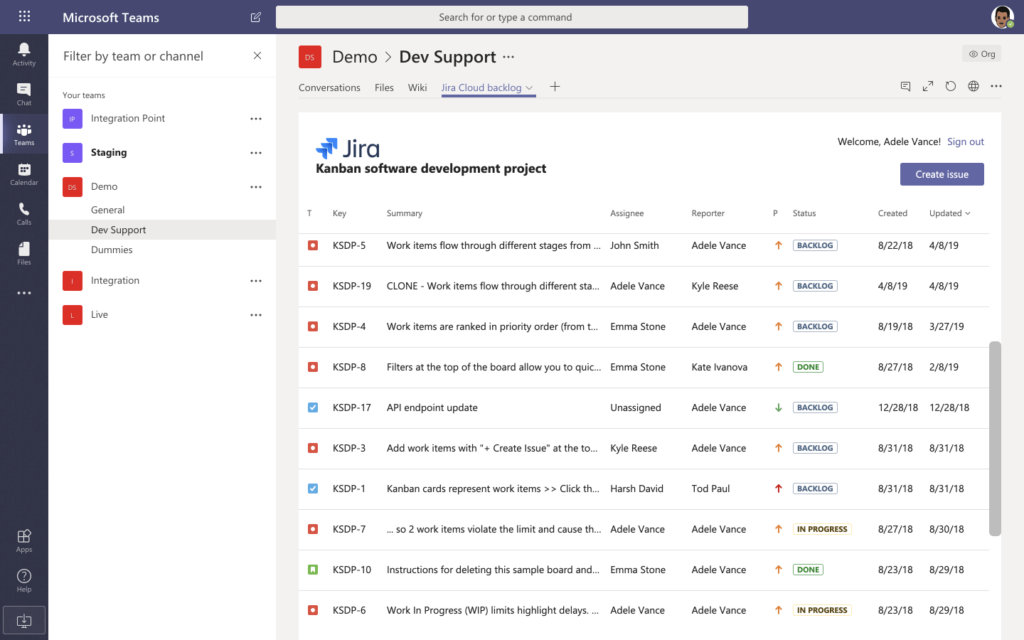Click the Org visibility badge
Screen dimensions: 1024x640
point(982,54)
